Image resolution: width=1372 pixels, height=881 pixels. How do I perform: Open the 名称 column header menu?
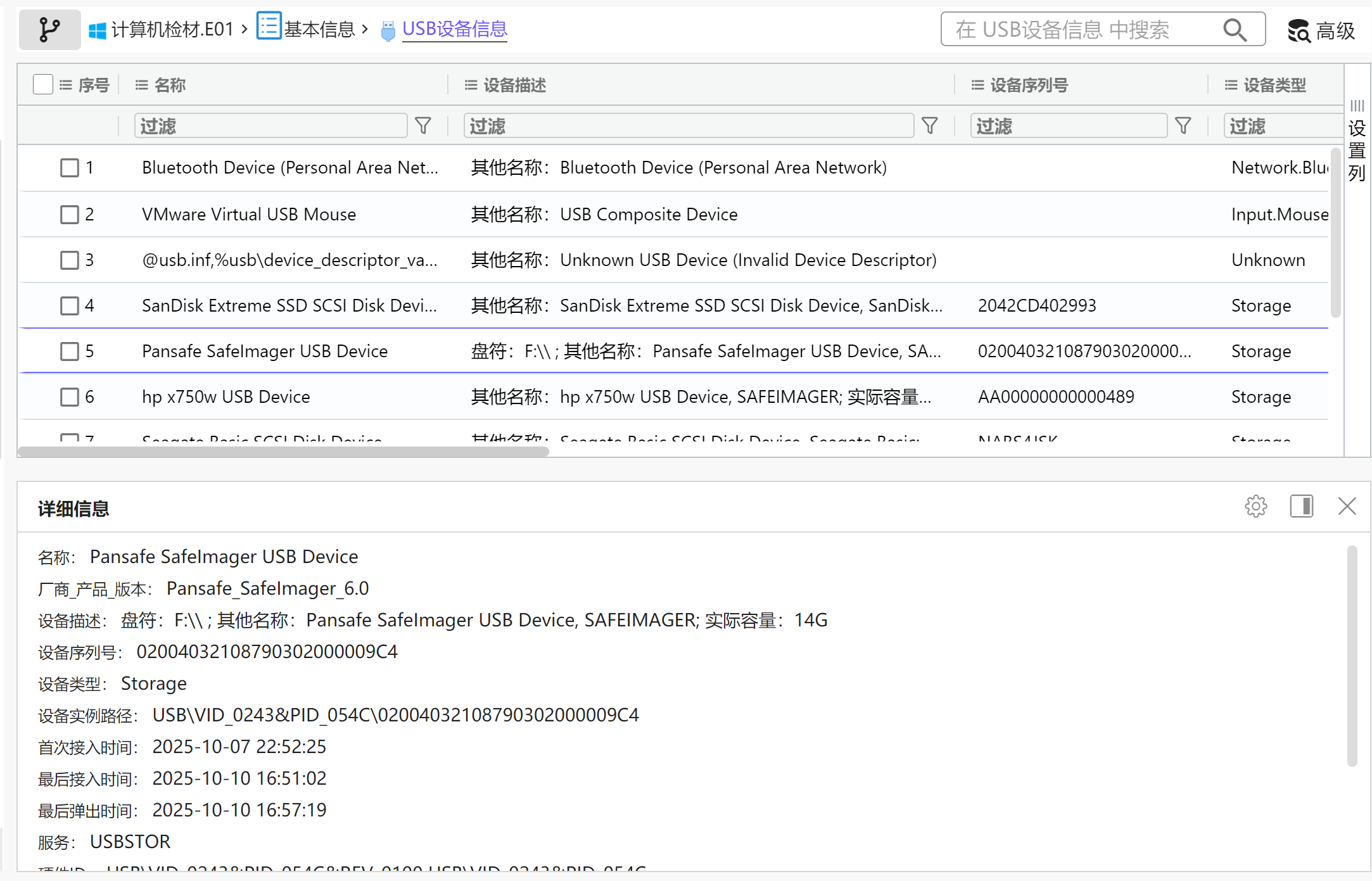tap(141, 85)
